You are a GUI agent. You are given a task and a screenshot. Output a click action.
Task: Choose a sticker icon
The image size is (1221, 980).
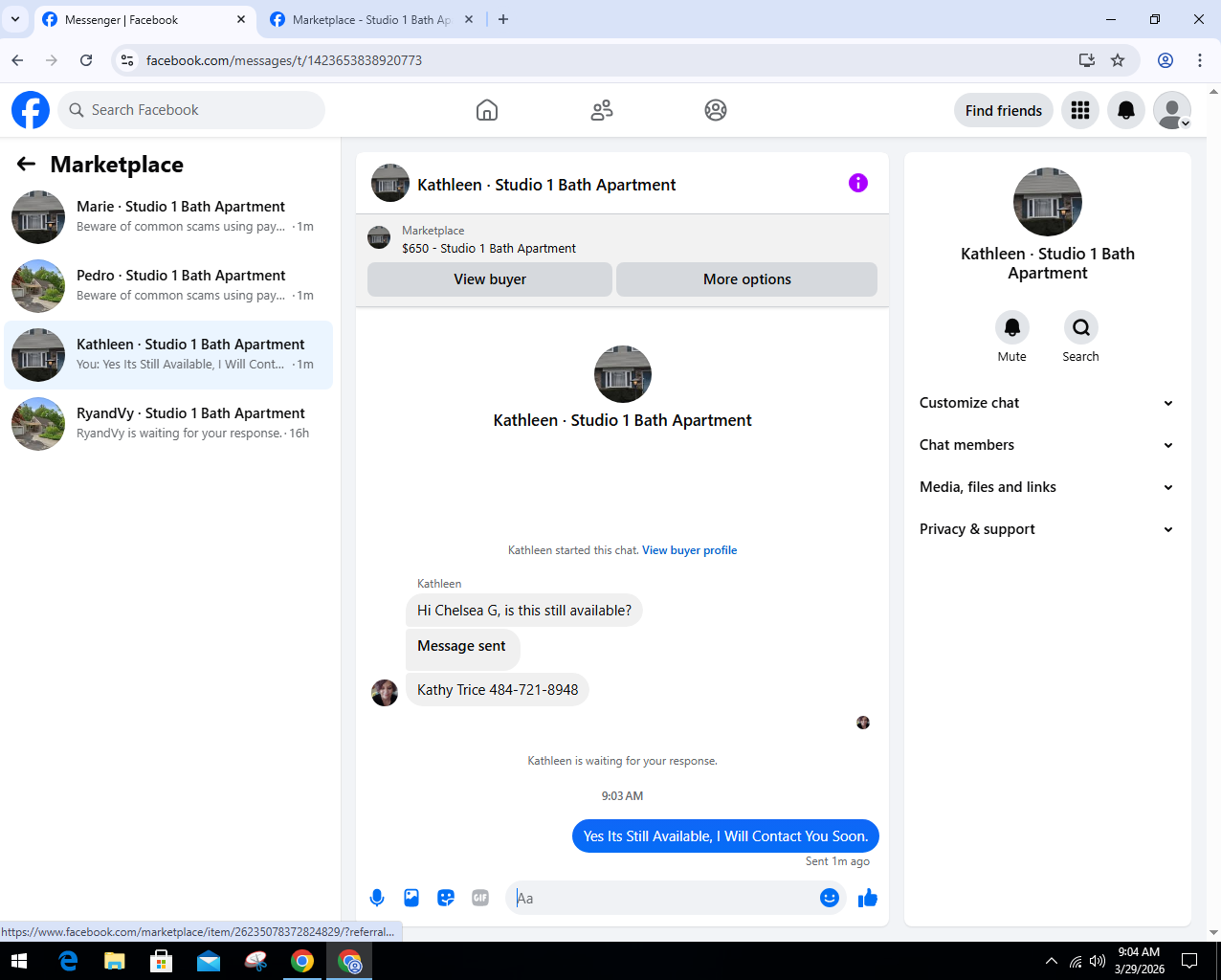446,898
